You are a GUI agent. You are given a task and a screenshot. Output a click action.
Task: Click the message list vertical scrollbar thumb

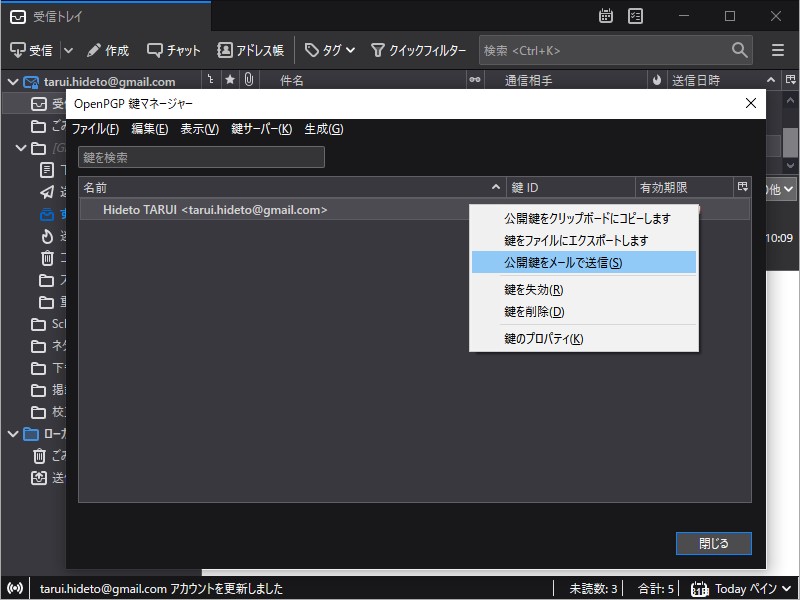click(790, 142)
